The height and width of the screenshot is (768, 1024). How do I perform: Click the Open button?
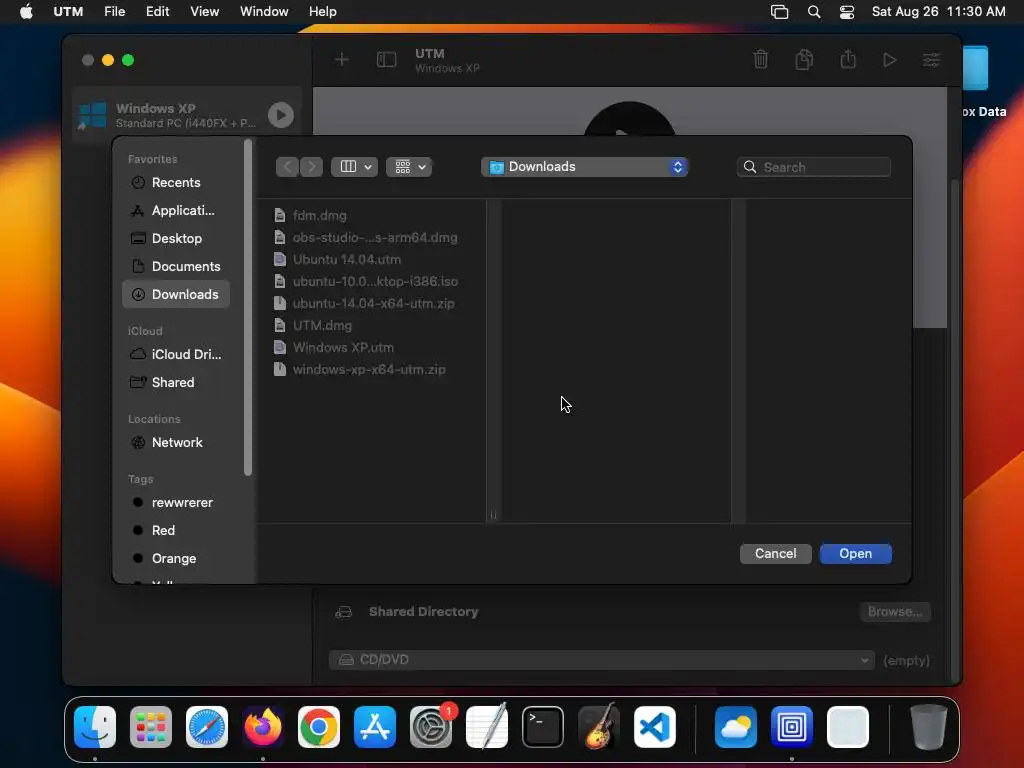coord(856,554)
